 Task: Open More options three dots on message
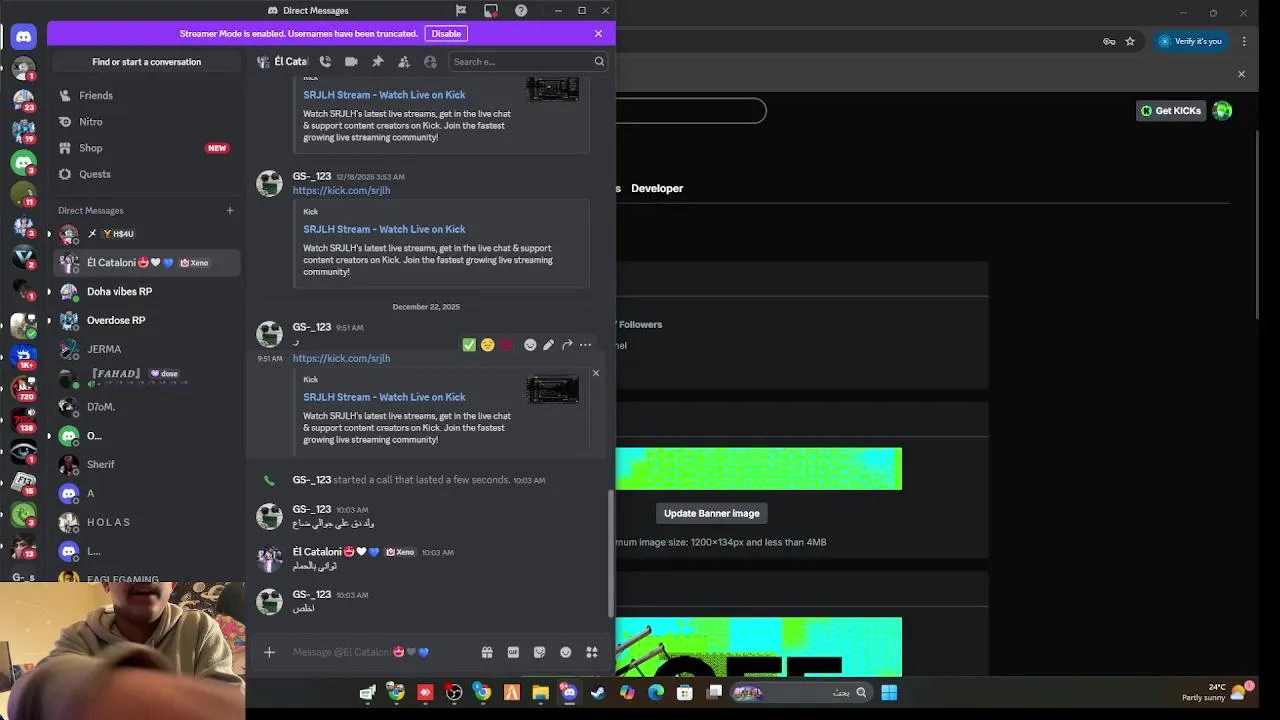pyautogui.click(x=586, y=345)
